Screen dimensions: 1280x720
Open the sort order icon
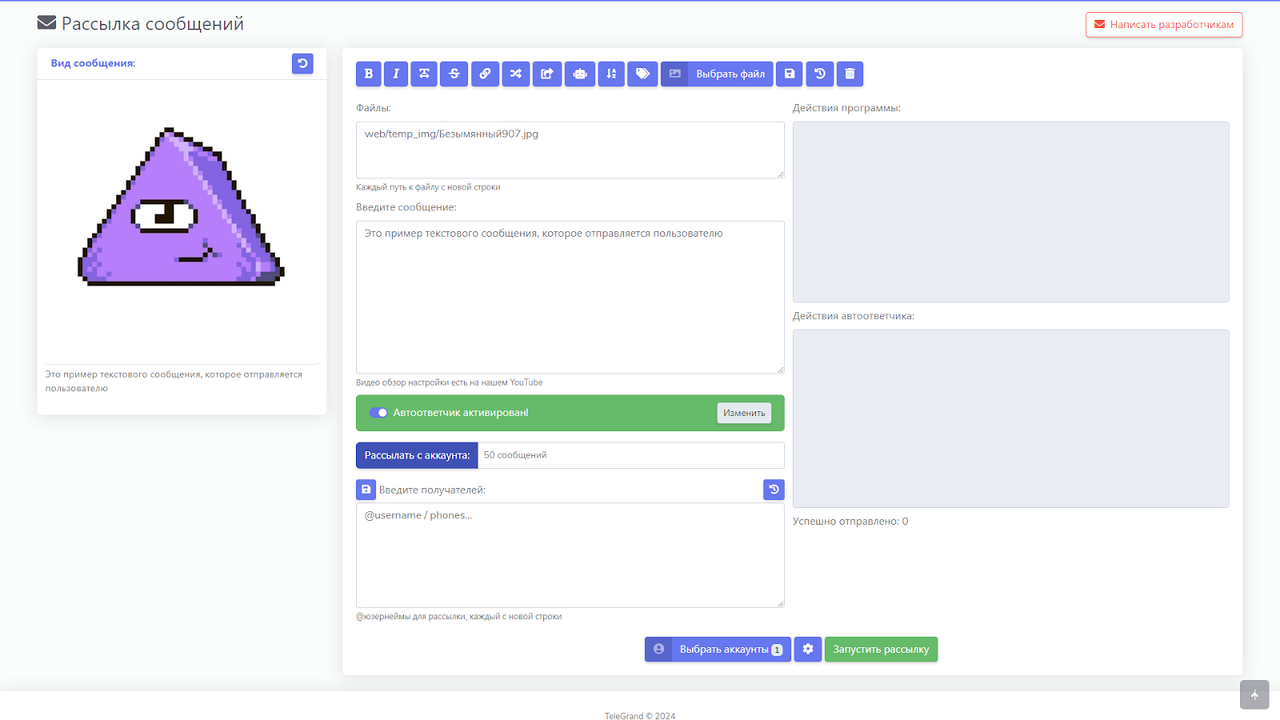pyautogui.click(x=611, y=74)
